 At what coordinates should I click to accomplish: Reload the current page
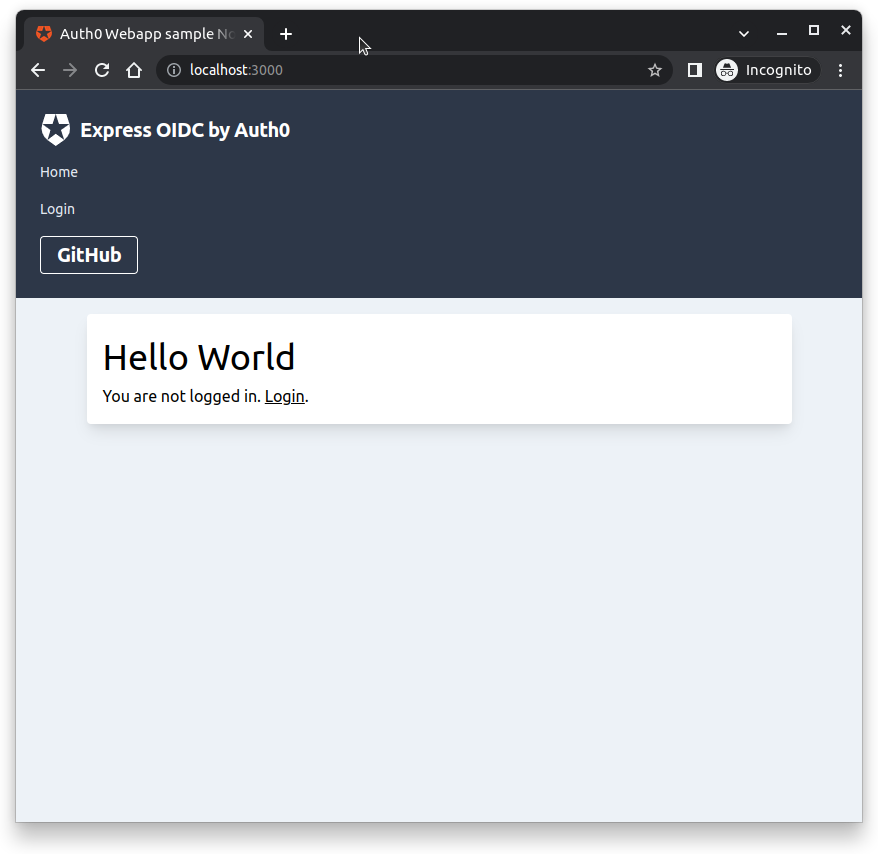pyautogui.click(x=102, y=70)
